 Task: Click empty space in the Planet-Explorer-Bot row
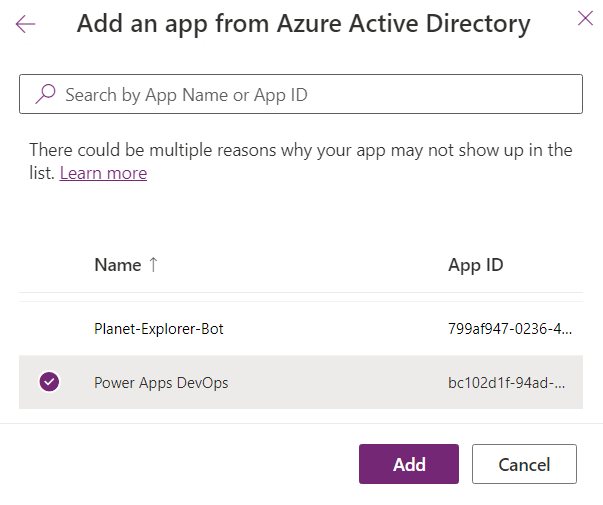click(x=340, y=329)
